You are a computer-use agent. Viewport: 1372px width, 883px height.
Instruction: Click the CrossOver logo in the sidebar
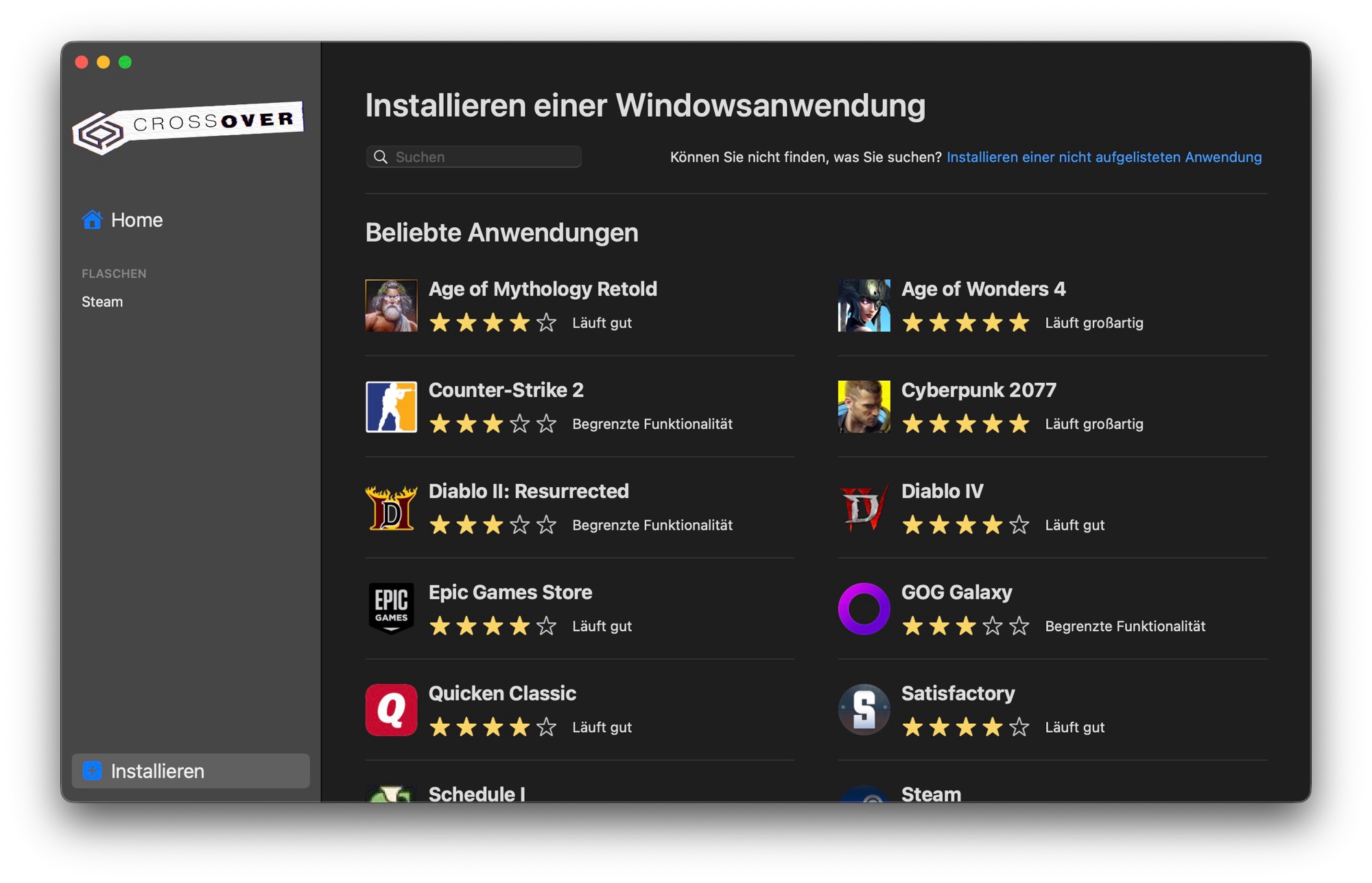tap(188, 128)
